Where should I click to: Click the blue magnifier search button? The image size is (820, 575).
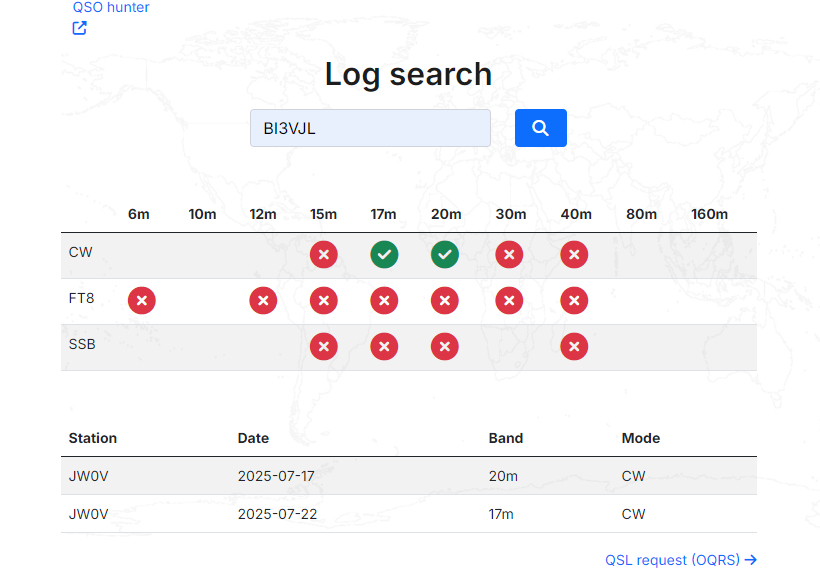(540, 128)
